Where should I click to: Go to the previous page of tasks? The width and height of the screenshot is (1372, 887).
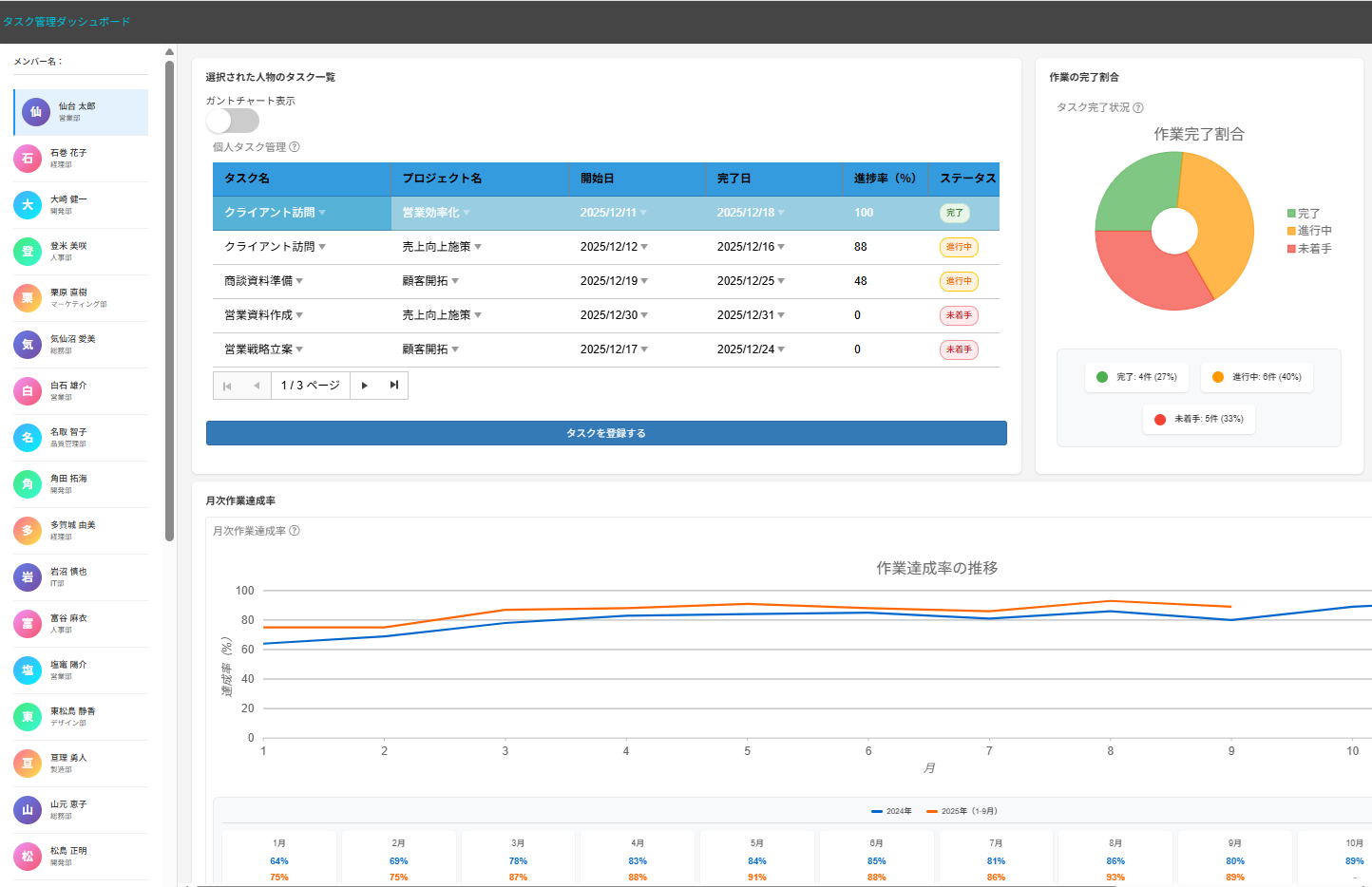(x=257, y=386)
